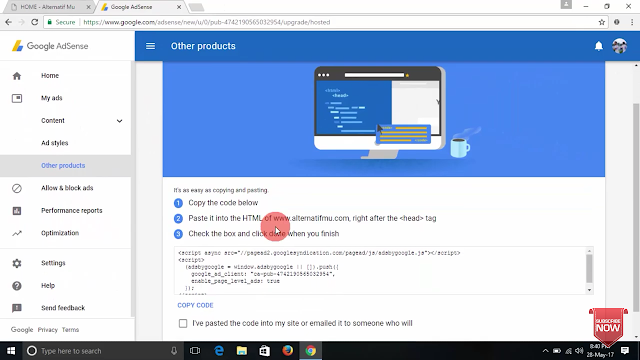Click the code box scrollbar thumb
Image resolution: width=640 pixels, height=360 pixels.
(589, 269)
